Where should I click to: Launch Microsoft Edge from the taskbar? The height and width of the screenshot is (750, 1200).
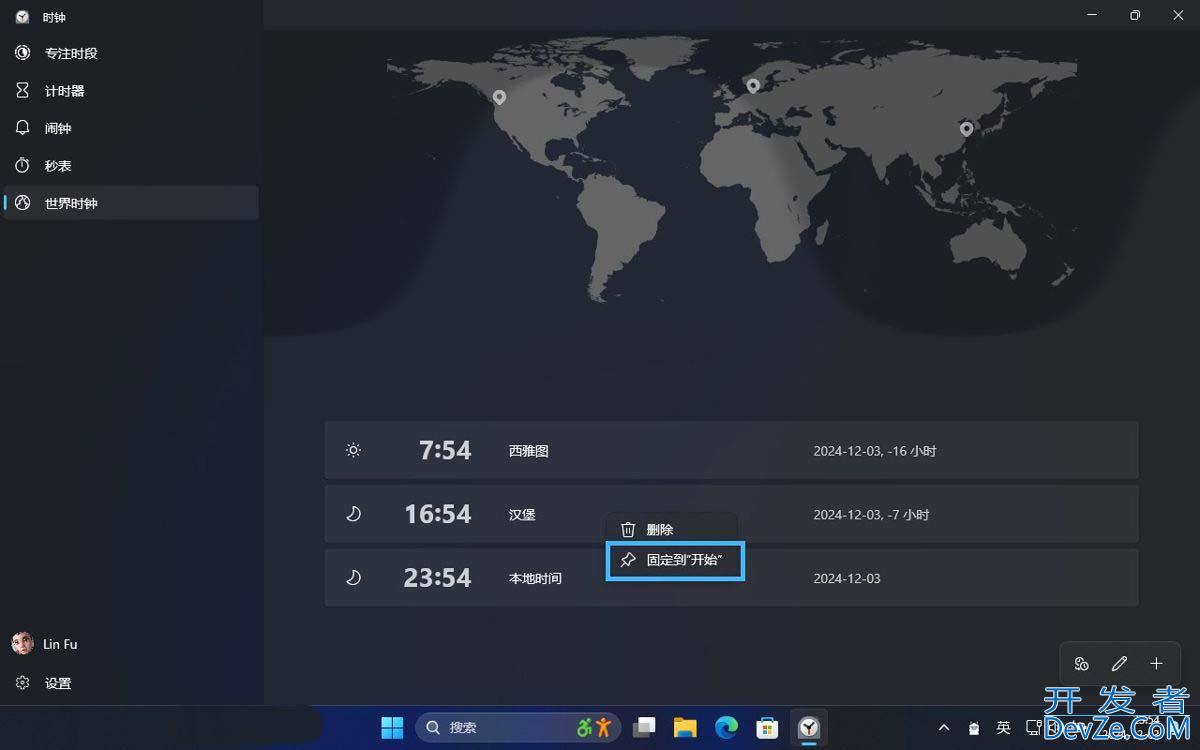tap(726, 727)
